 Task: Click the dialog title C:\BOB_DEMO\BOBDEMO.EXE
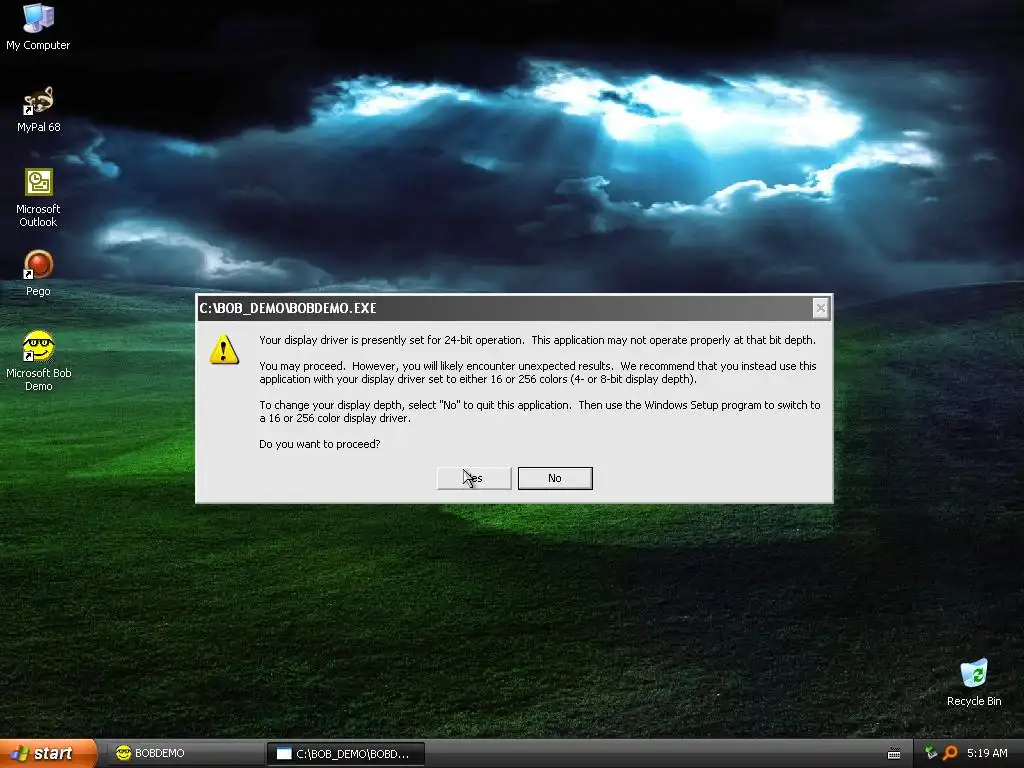pos(288,308)
